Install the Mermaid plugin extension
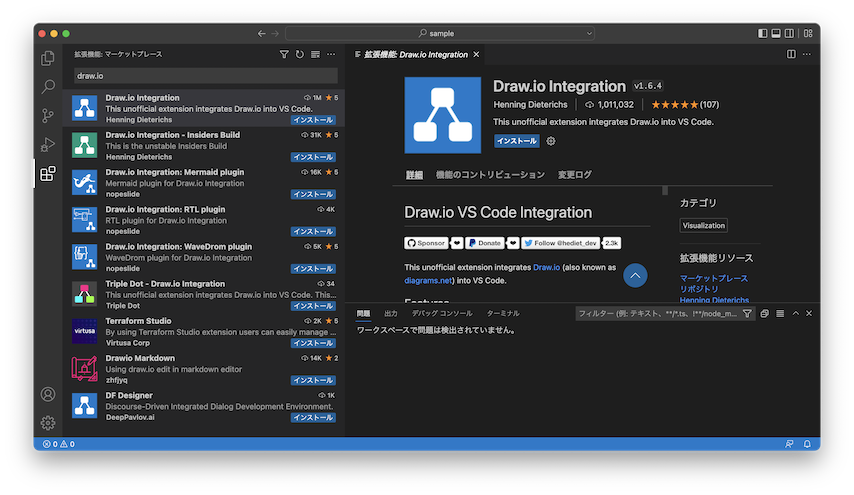This screenshot has height=495, width=854. tap(313, 194)
